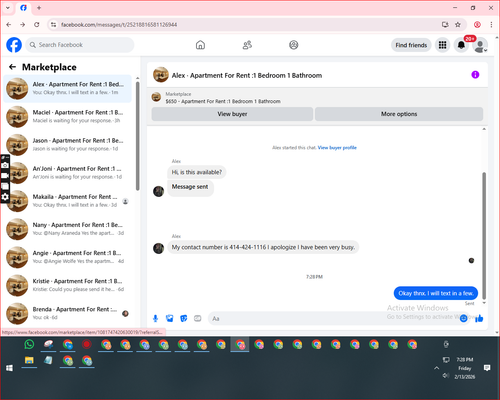The image size is (500, 400).
Task: Click the View buyer button
Action: [232, 114]
